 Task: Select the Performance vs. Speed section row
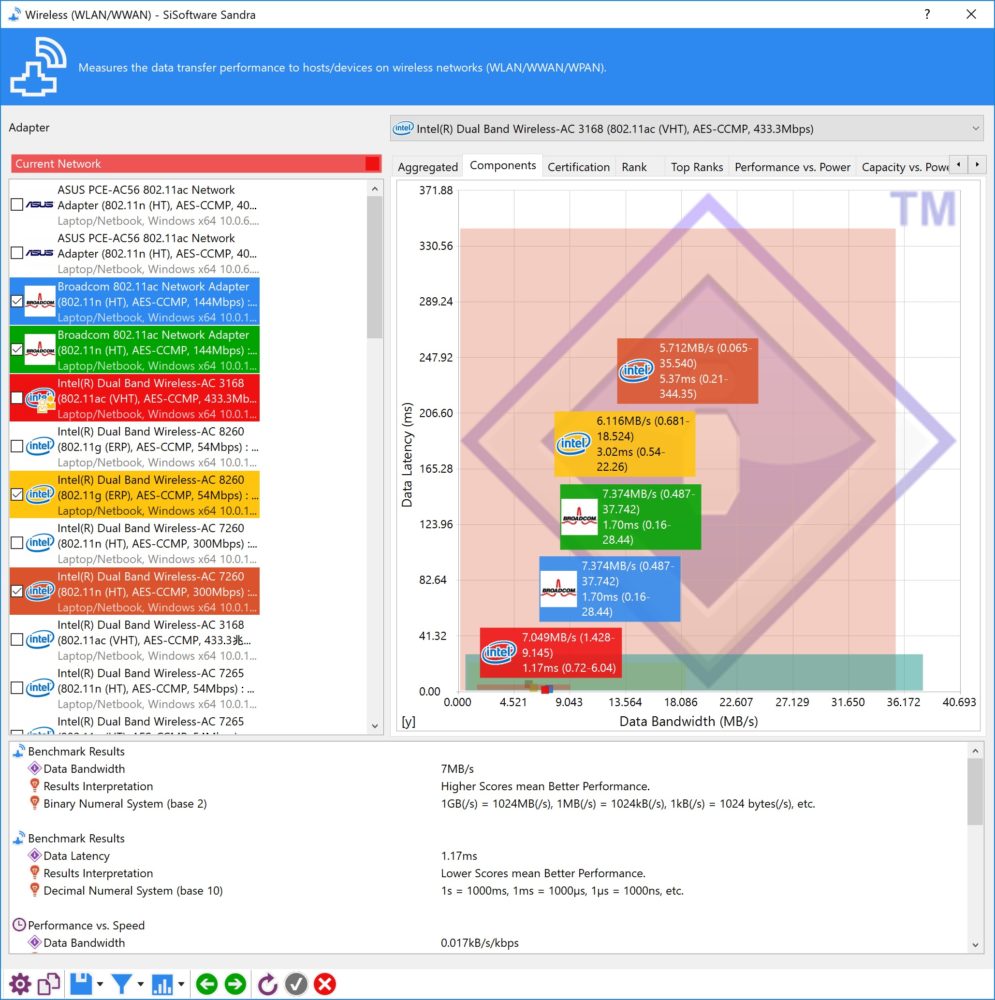pyautogui.click(x=488, y=925)
